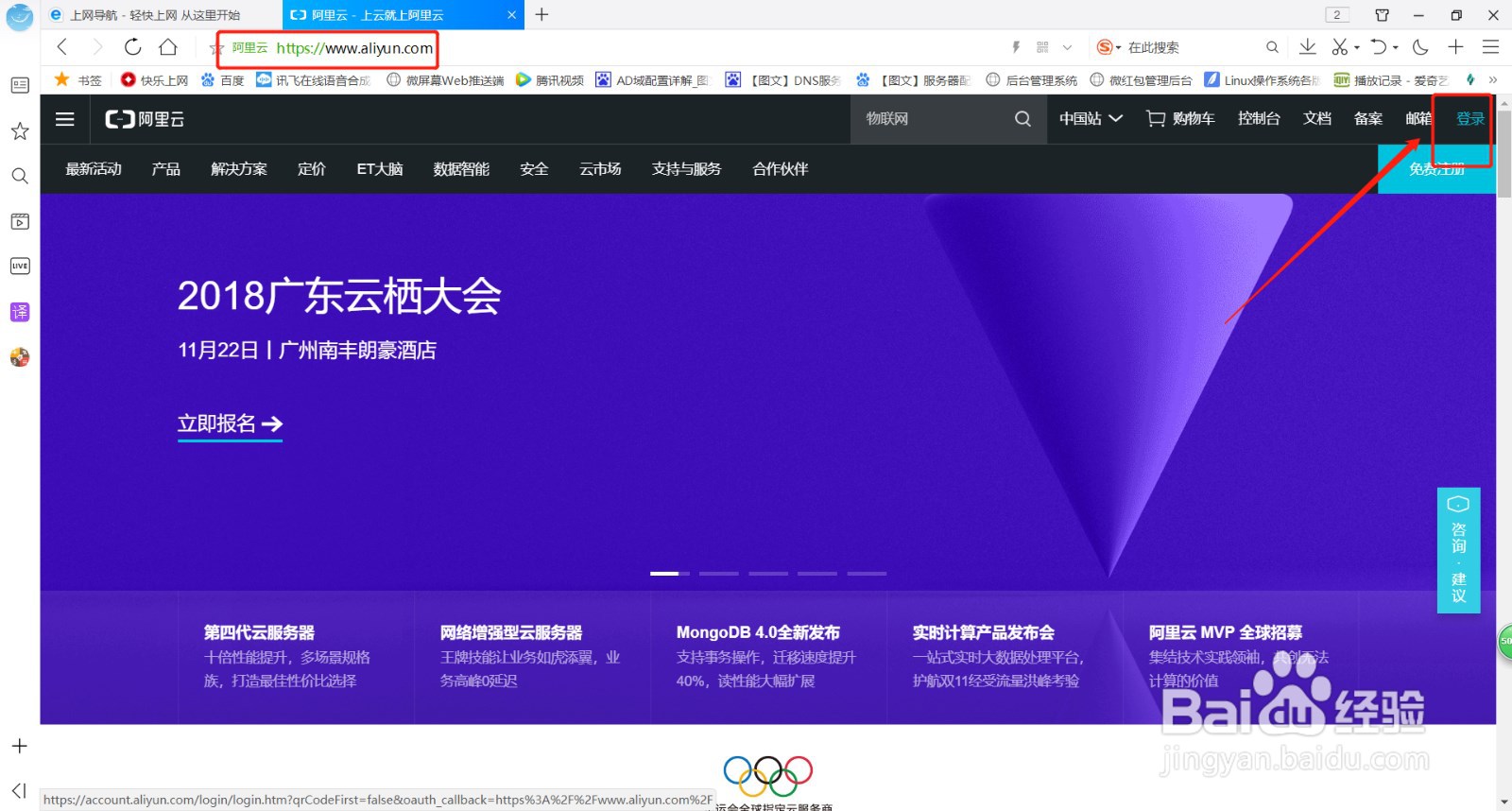Open the 第四代云服务器 card

pyautogui.click(x=296, y=657)
